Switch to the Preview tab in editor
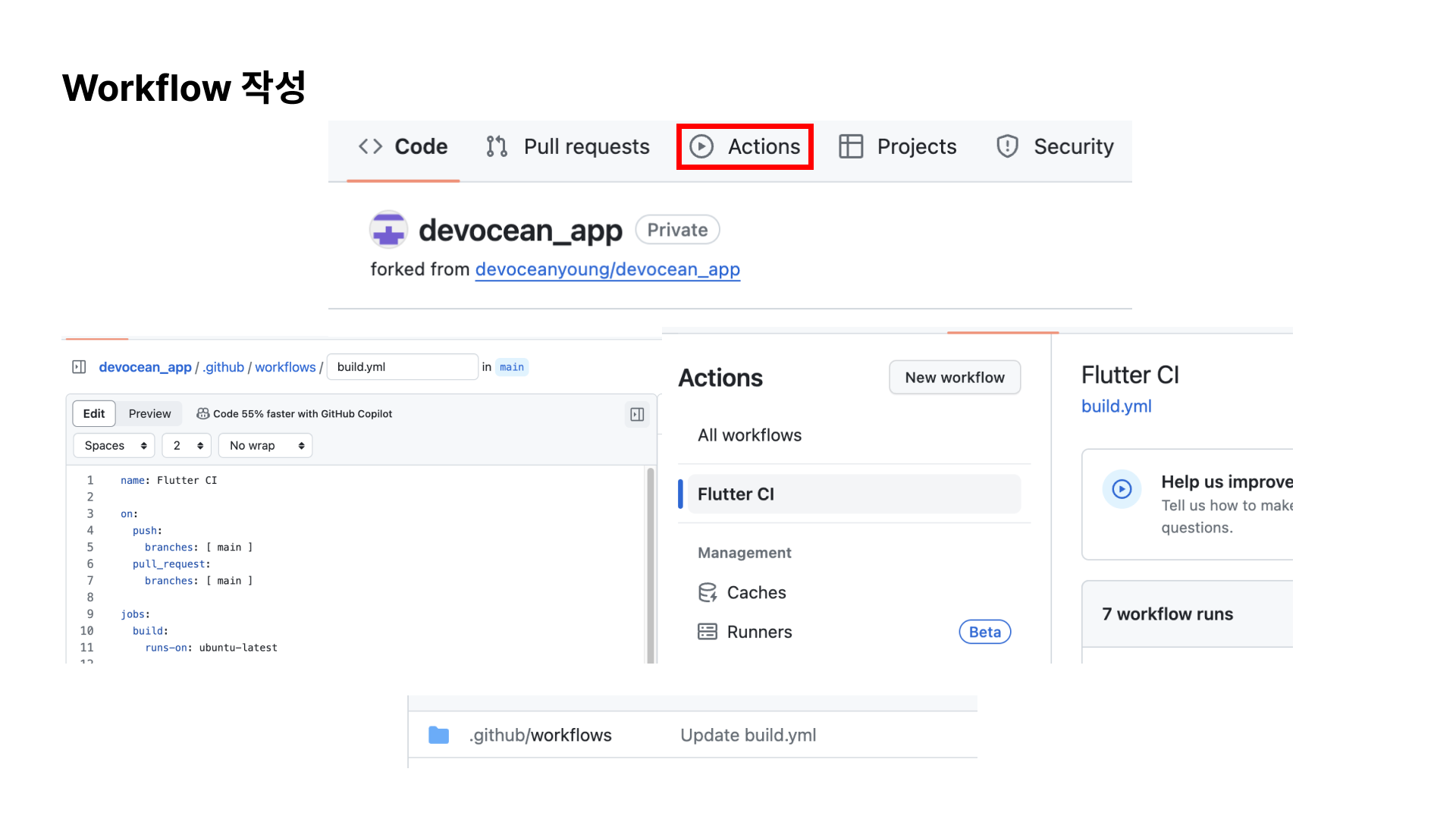The width and height of the screenshot is (1456, 819). coord(149,414)
